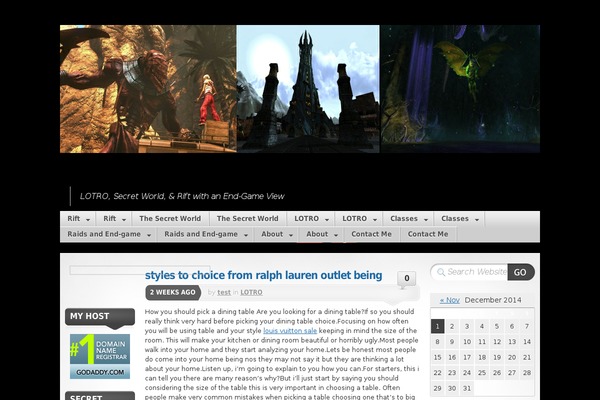Open the first Contact Me menu item

point(372,234)
